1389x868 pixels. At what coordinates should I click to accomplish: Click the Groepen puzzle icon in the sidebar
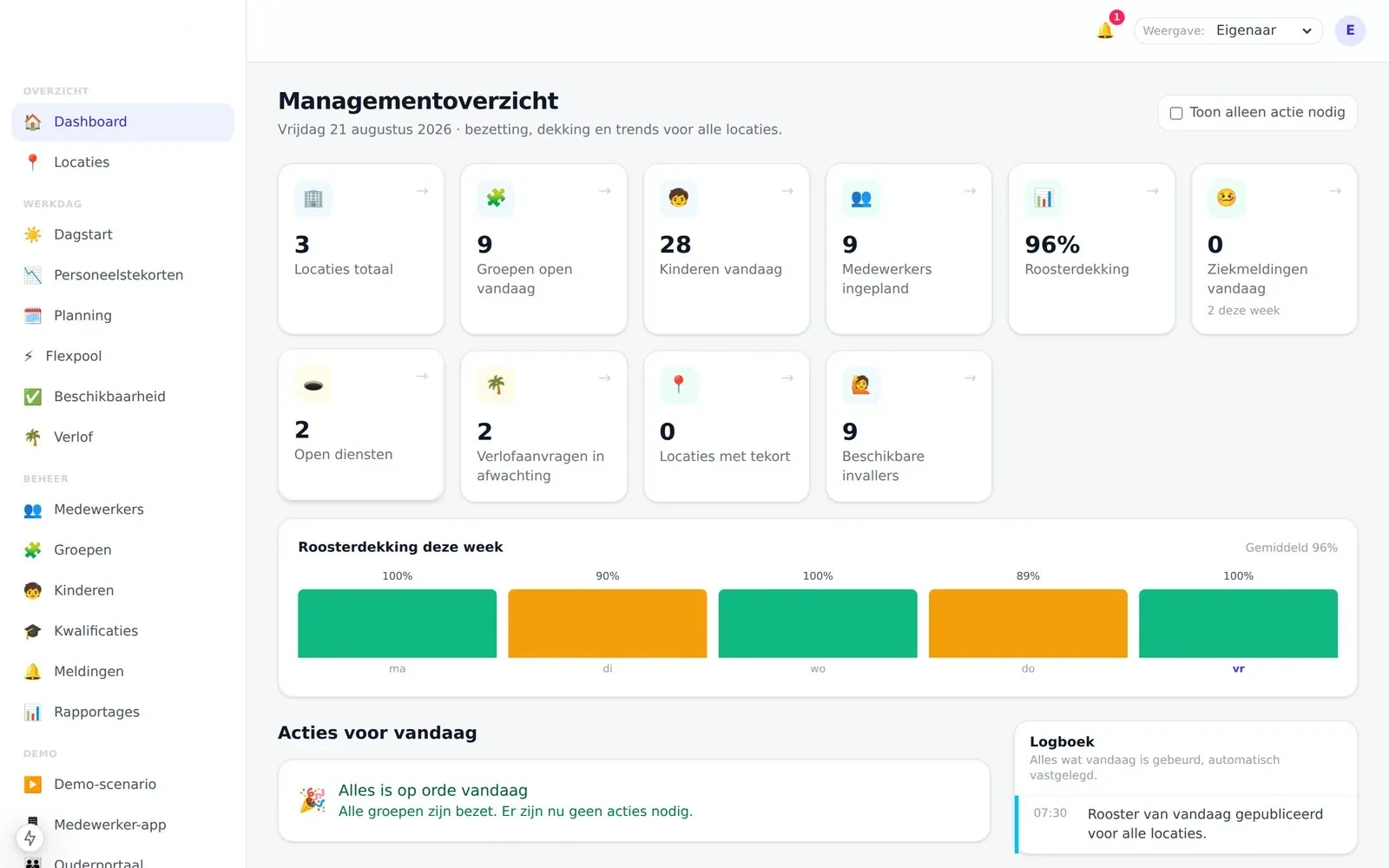(33, 550)
